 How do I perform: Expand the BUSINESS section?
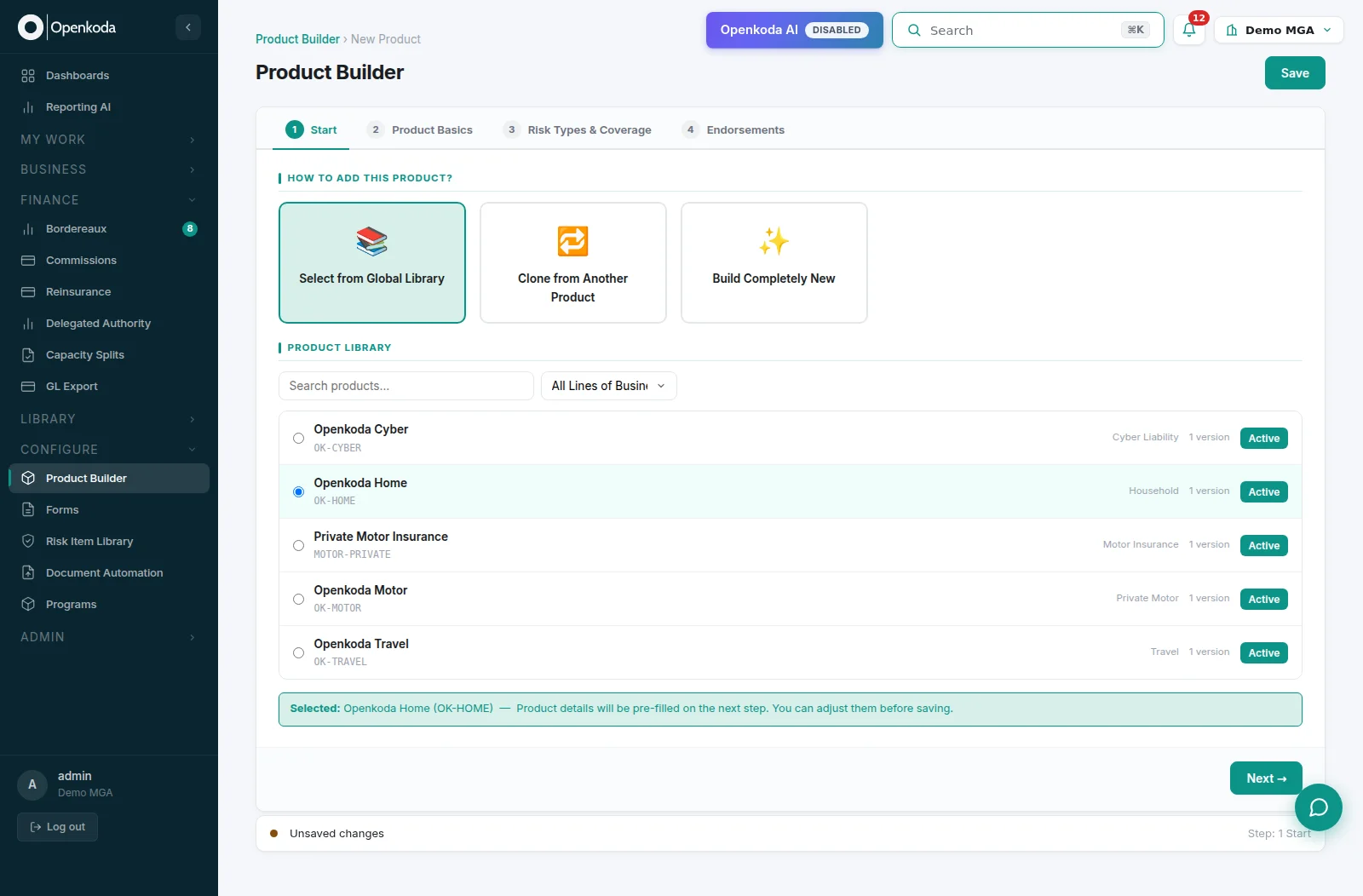[108, 169]
